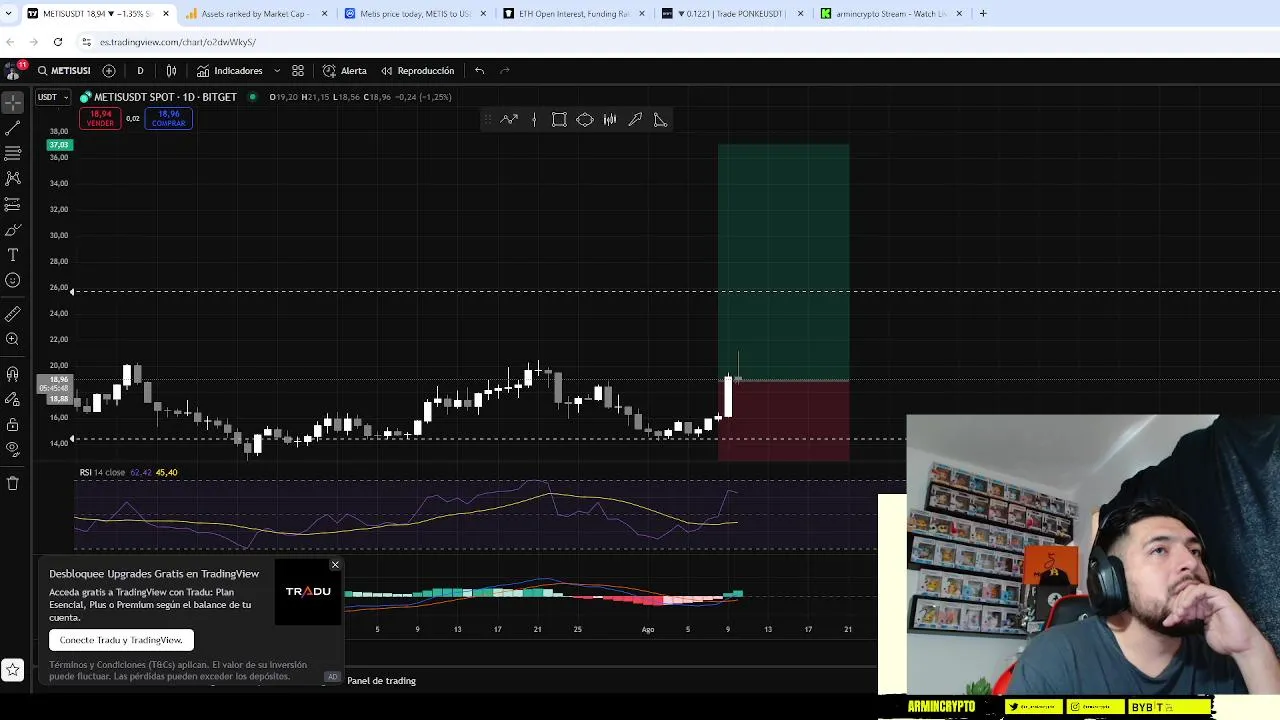Select vertical line tool in floating toolbar
The width and height of the screenshot is (1280, 720).
(534, 120)
